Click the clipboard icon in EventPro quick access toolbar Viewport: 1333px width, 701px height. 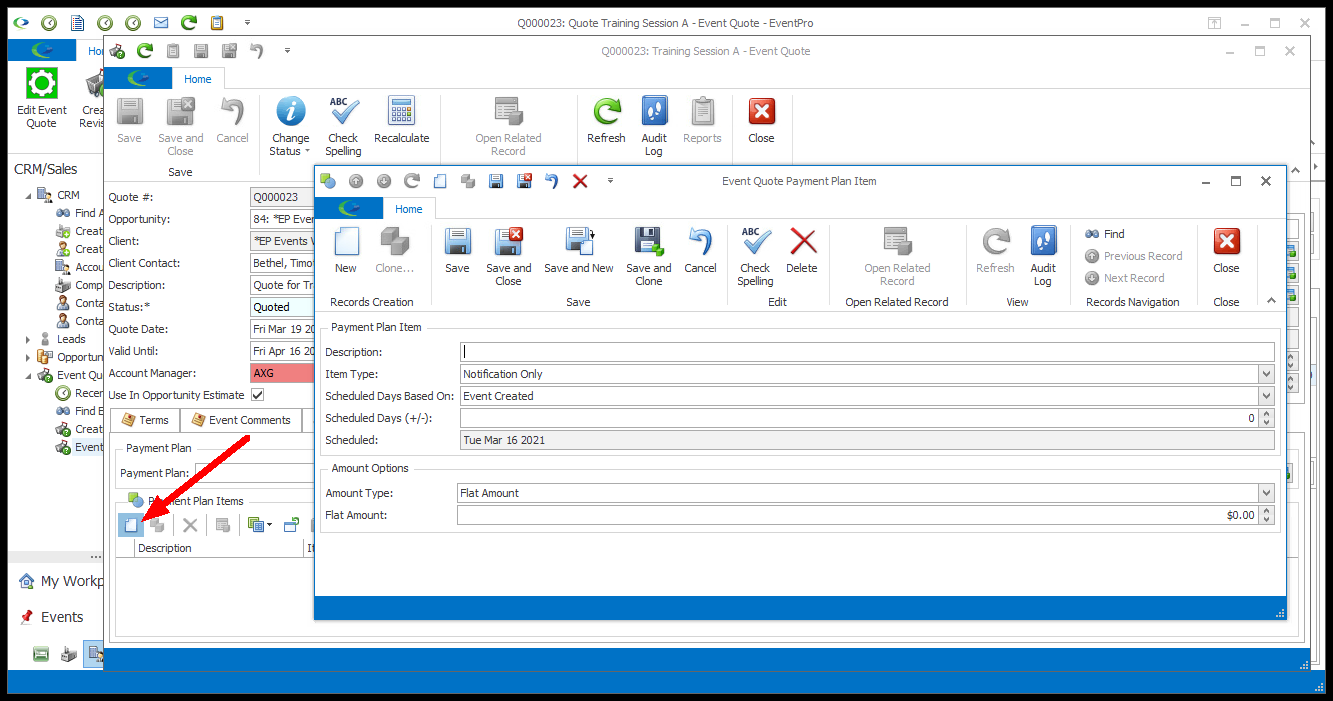click(x=217, y=22)
